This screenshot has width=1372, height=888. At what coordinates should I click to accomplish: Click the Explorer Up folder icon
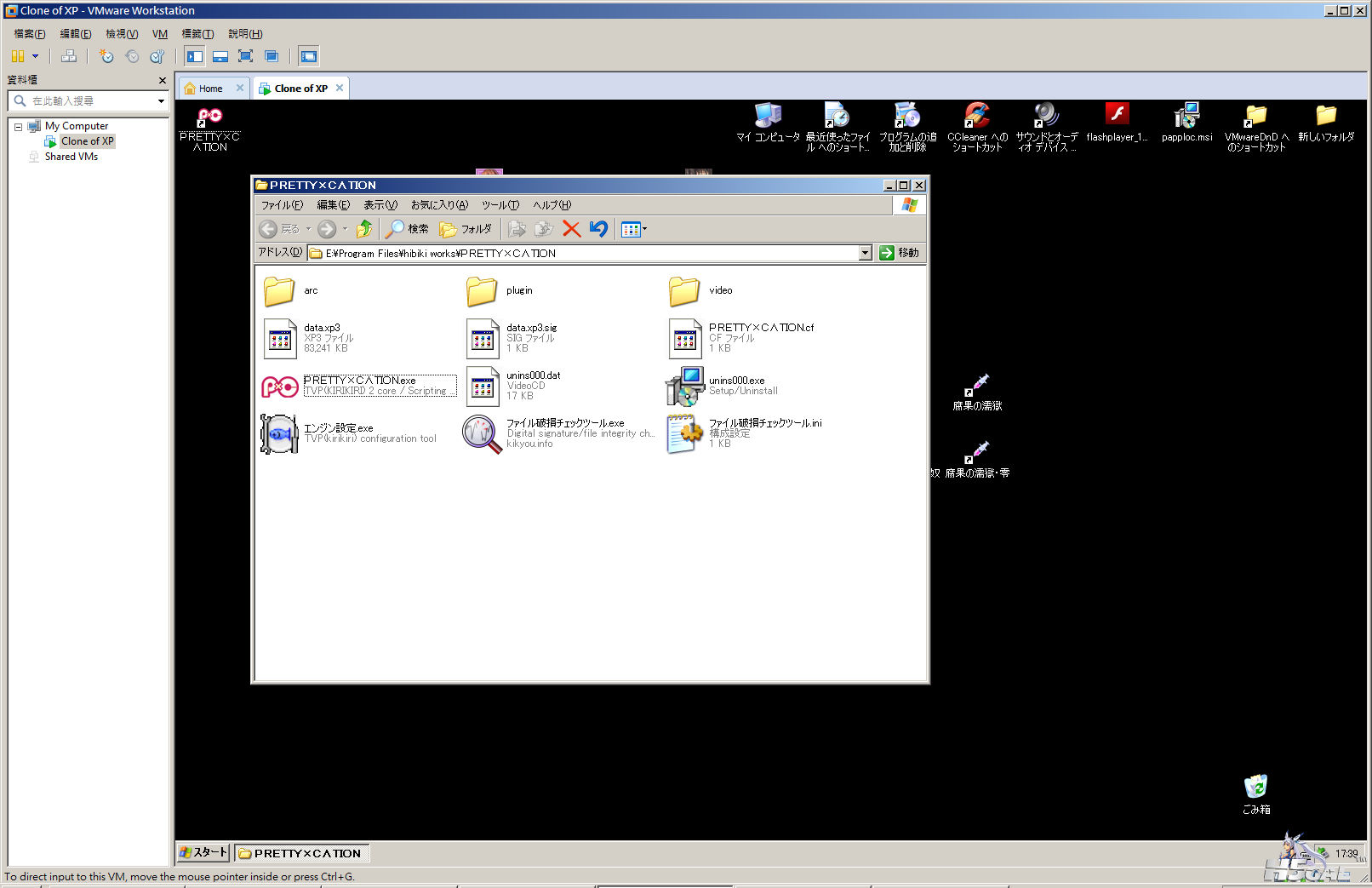364,229
